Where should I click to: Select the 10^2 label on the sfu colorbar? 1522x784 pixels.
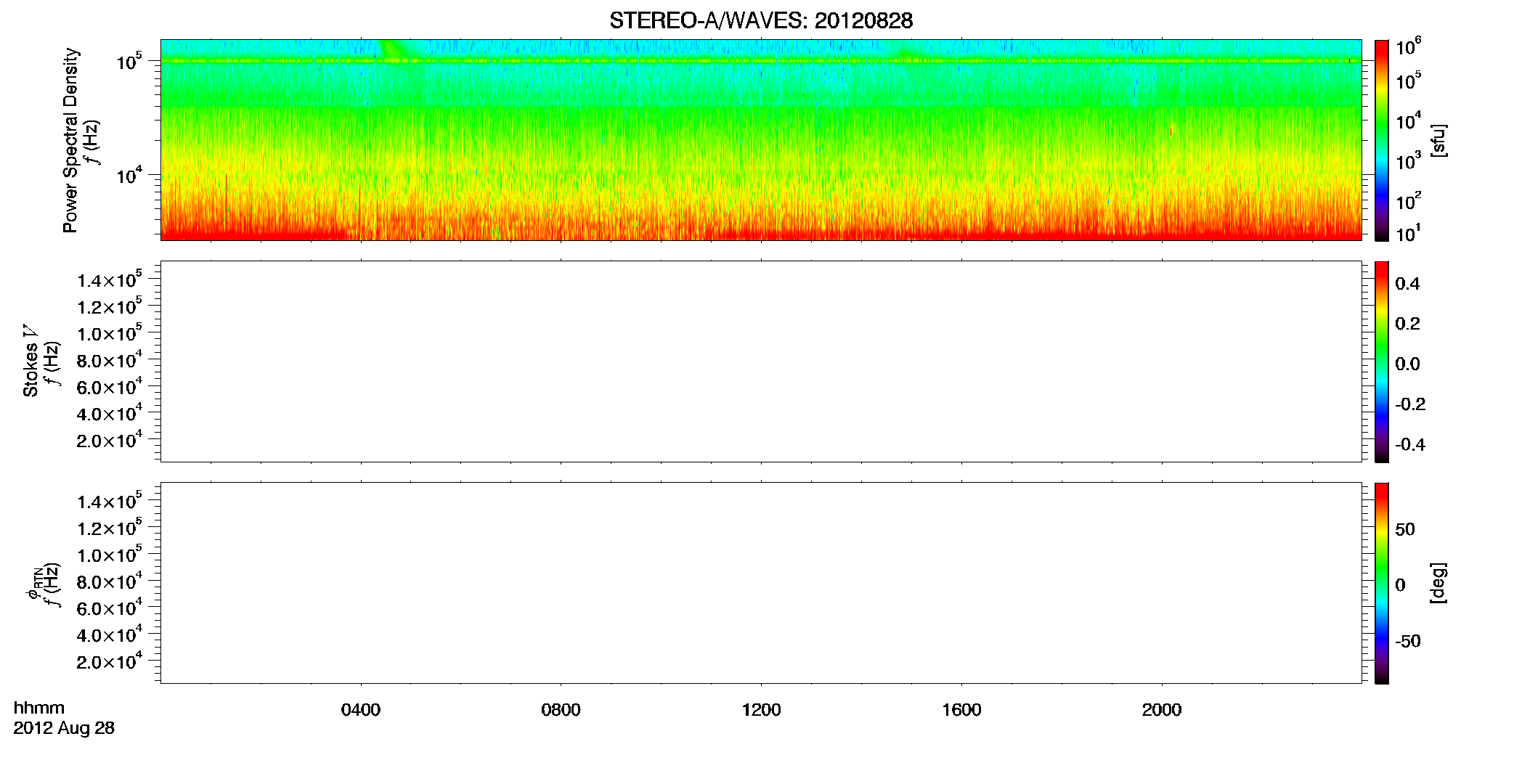pyautogui.click(x=1409, y=201)
